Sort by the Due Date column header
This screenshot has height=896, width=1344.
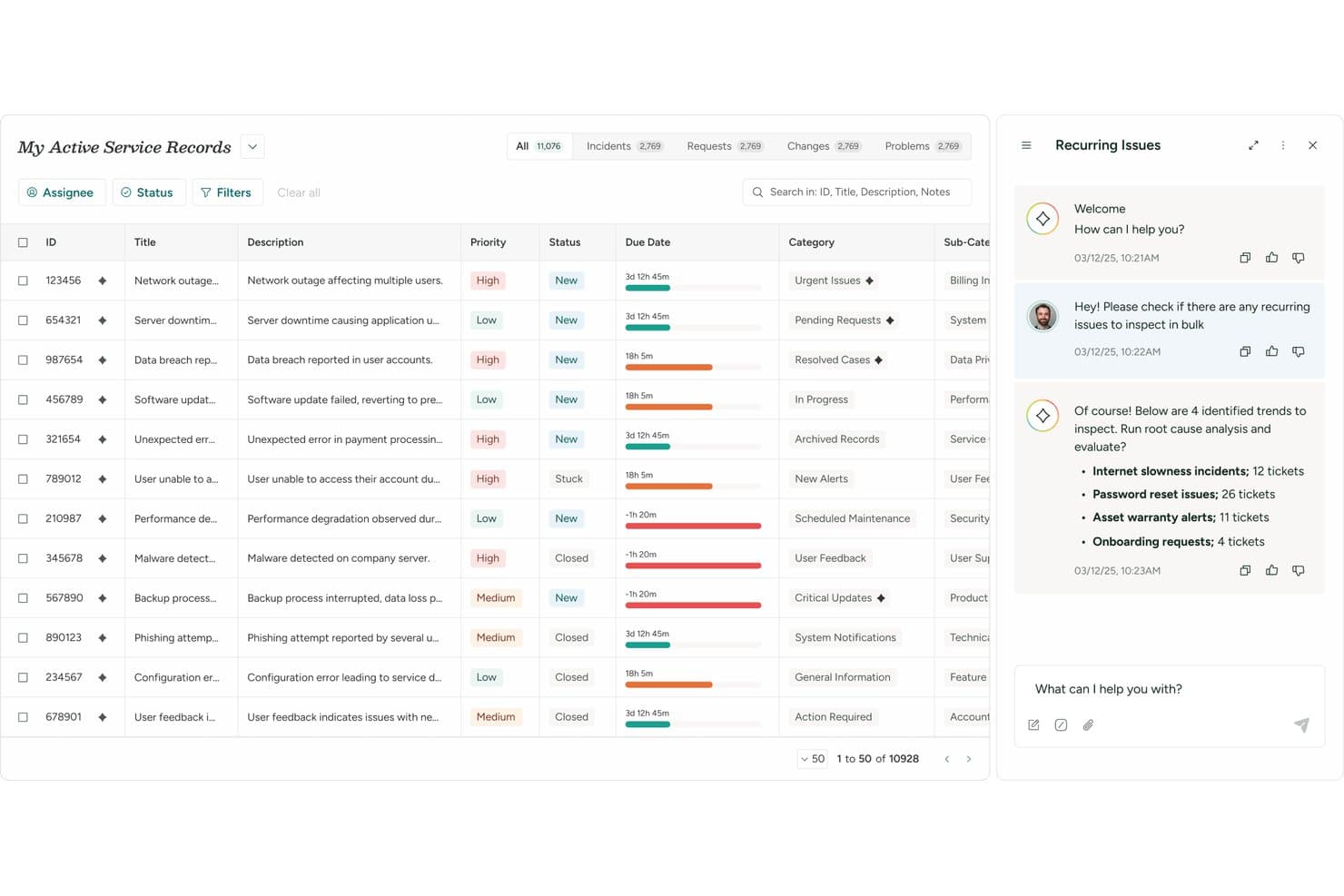tap(647, 242)
